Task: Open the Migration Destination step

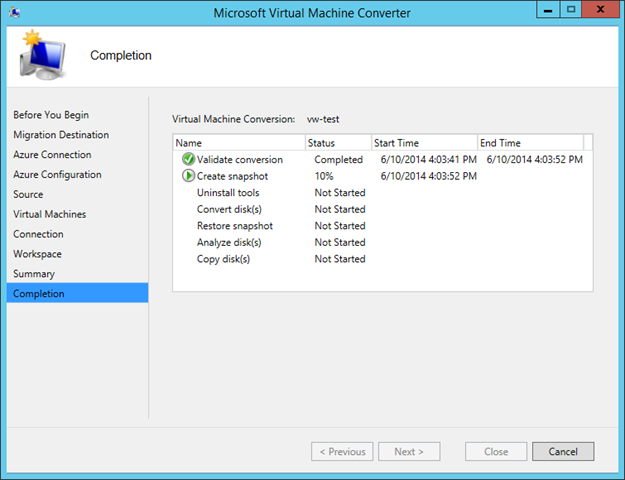Action: coord(61,135)
